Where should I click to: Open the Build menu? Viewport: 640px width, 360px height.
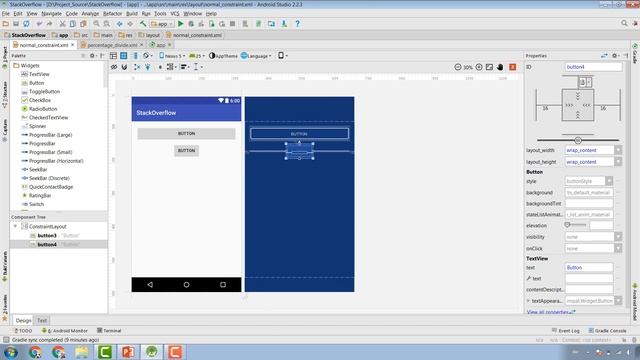point(132,13)
